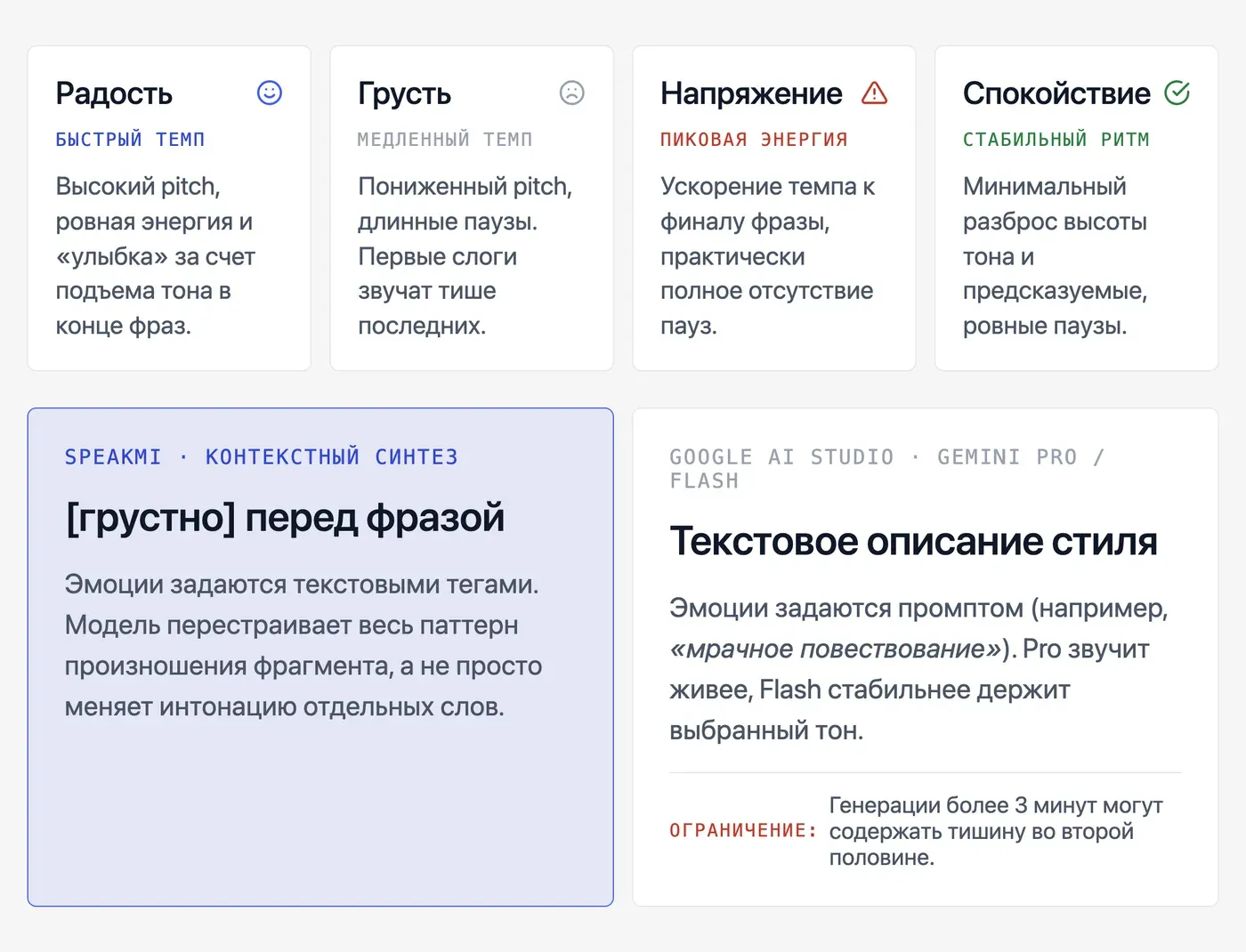Click the СТАБИЛЬНЫЙ РИТМ label
Screen dimensions: 1246x952
pos(1056,140)
